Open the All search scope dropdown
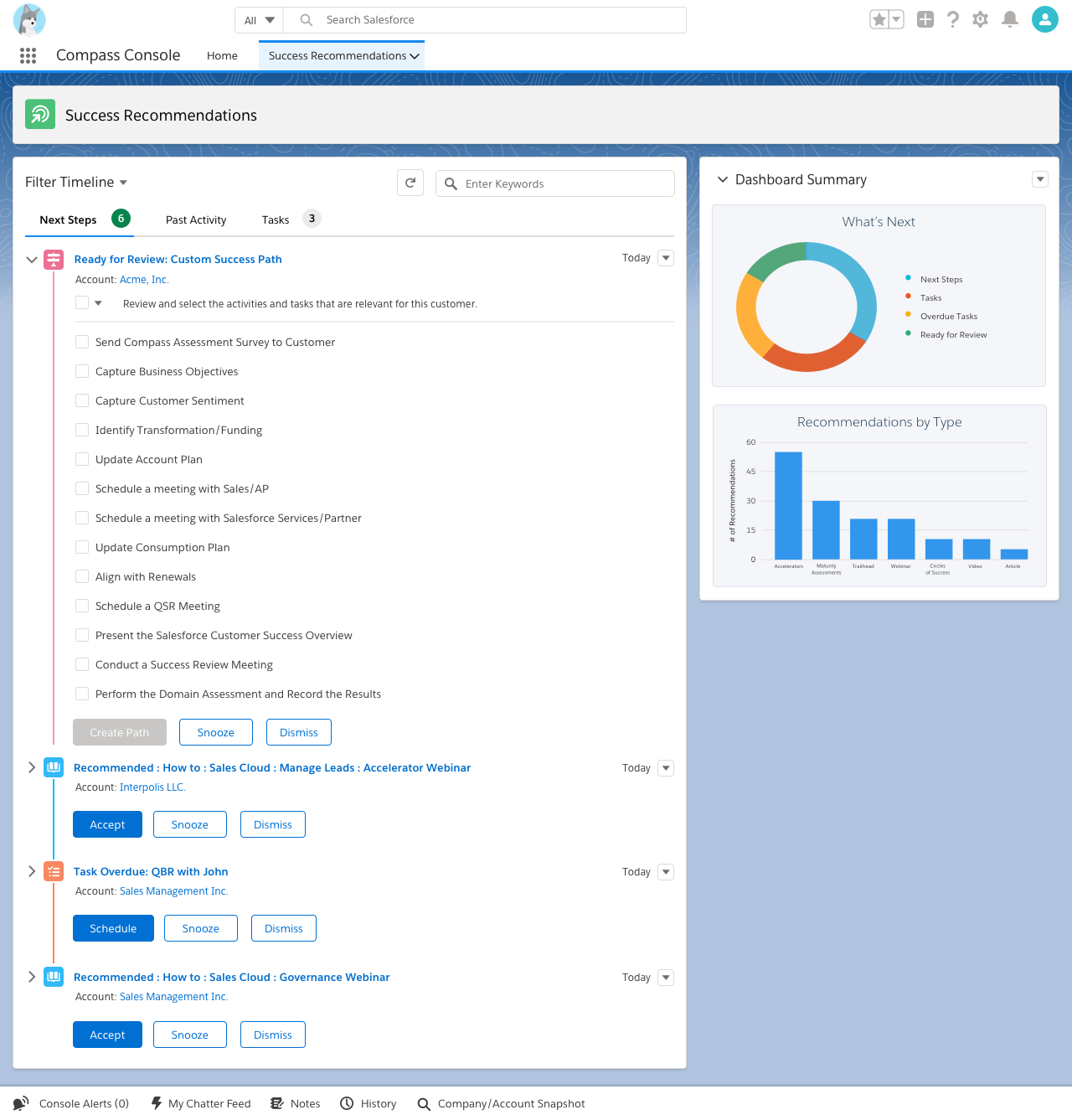The height and width of the screenshot is (1120, 1072). pos(259,20)
